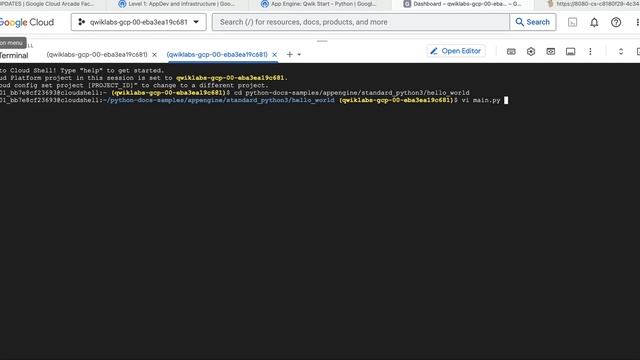Open the Cloud Shell more options menu
Image resolution: width=640 pixels, height=360 pixels.
click(x=590, y=51)
